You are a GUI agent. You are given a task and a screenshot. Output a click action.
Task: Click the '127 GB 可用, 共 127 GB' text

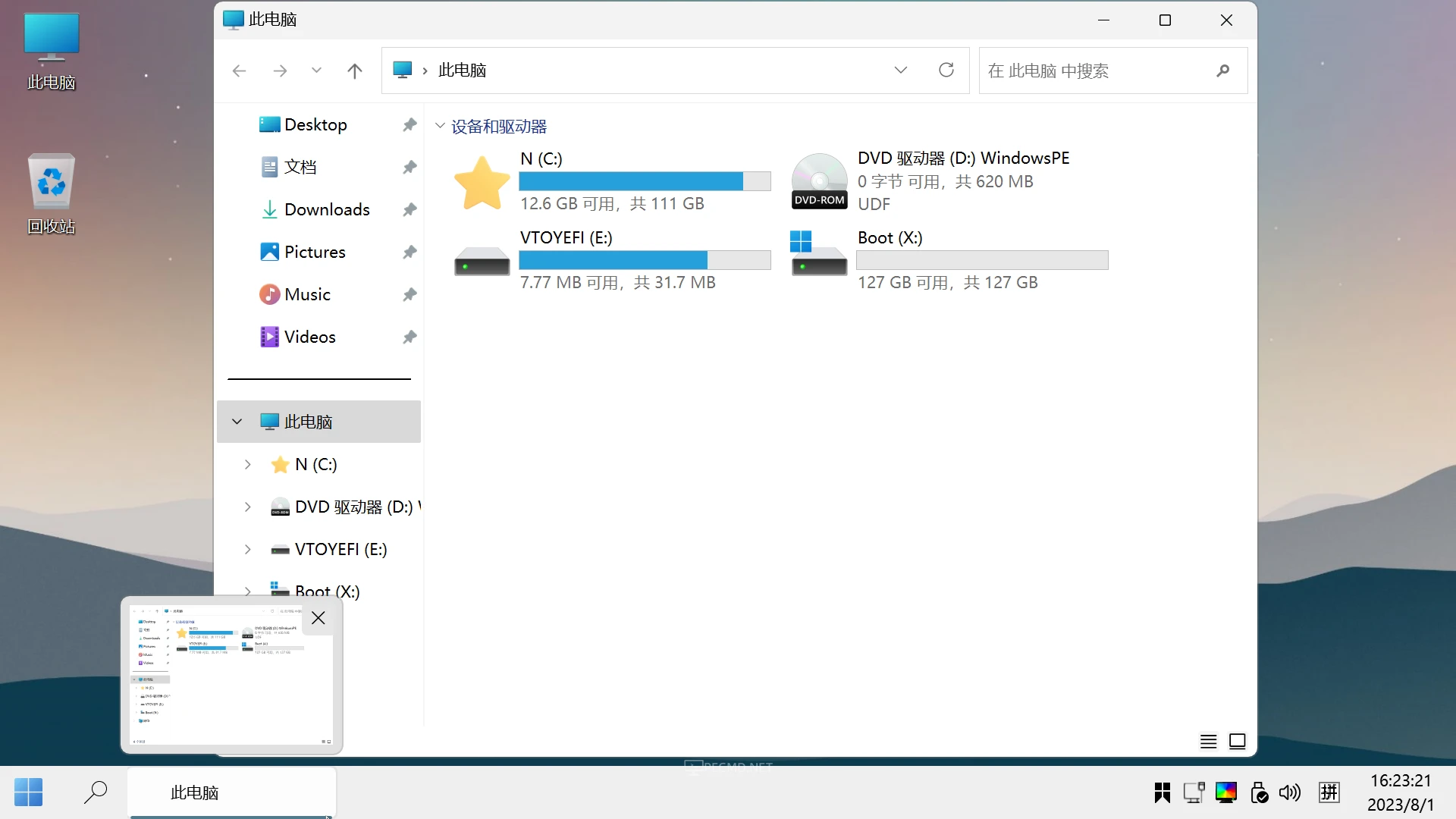[948, 283]
